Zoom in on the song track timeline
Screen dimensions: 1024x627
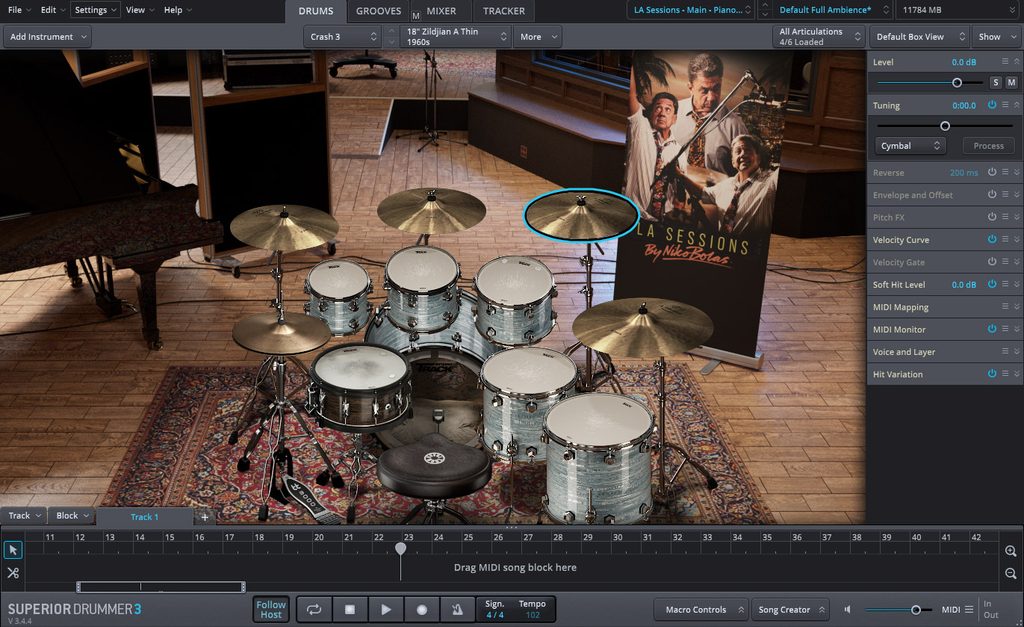tap(1010, 551)
